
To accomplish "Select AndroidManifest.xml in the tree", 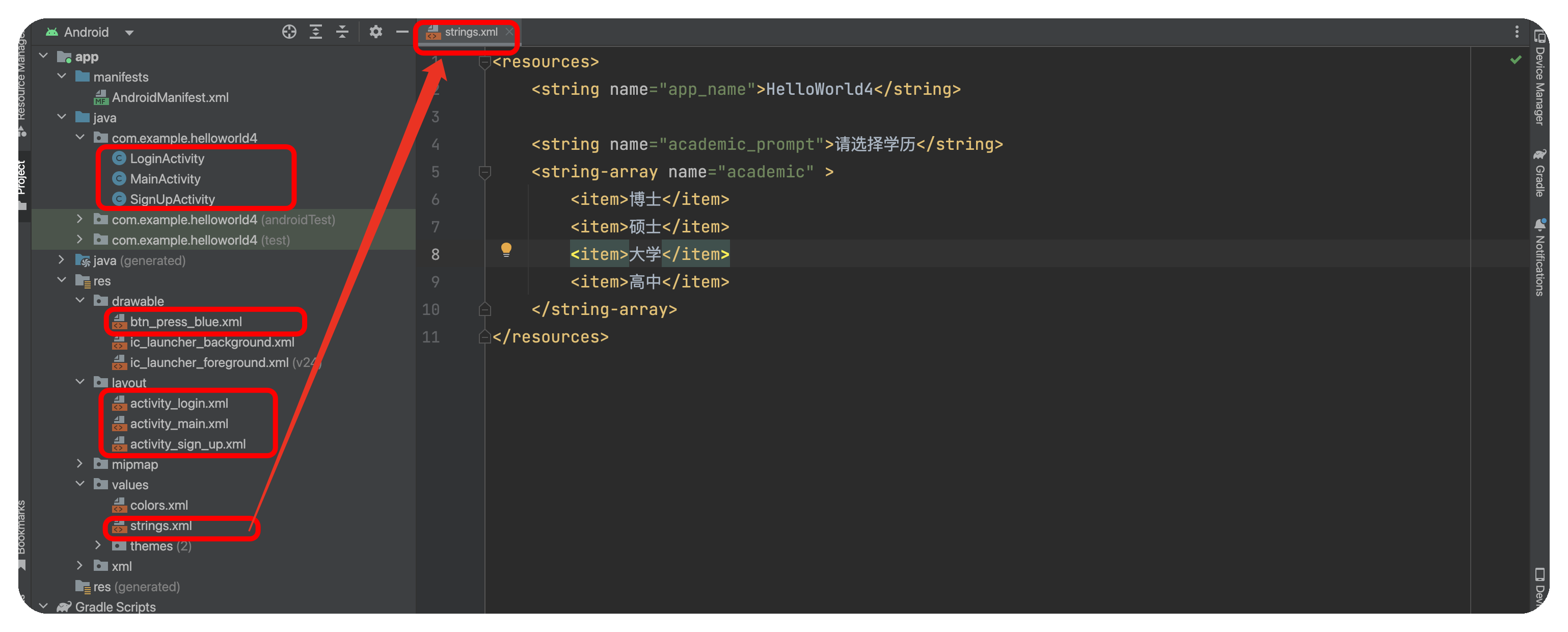I will 161,97.
